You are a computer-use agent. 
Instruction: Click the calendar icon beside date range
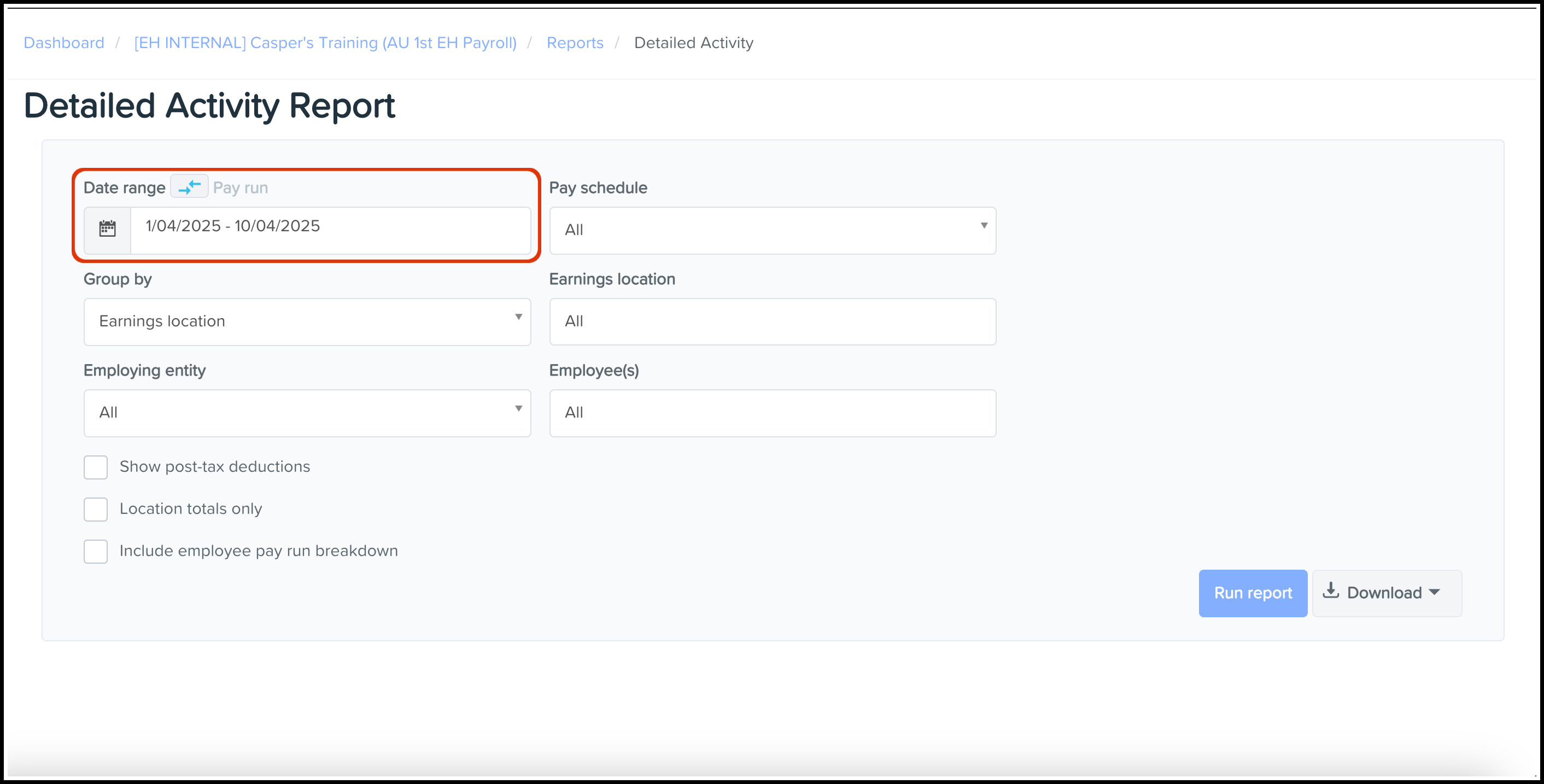pyautogui.click(x=107, y=229)
